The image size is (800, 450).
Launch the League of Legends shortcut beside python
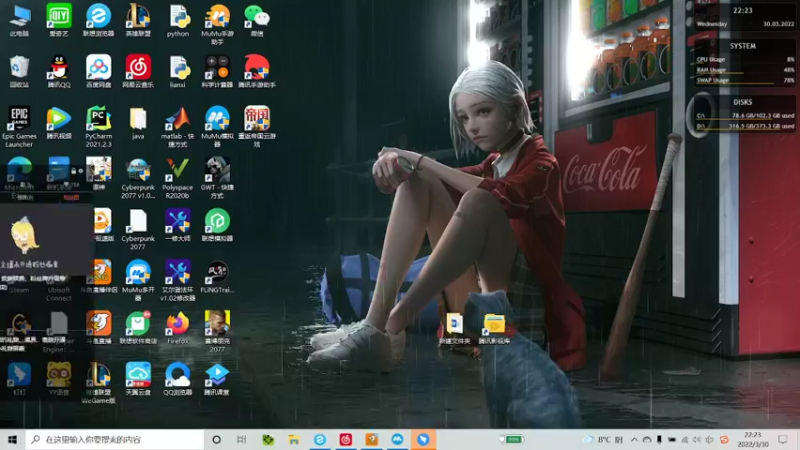[138, 19]
